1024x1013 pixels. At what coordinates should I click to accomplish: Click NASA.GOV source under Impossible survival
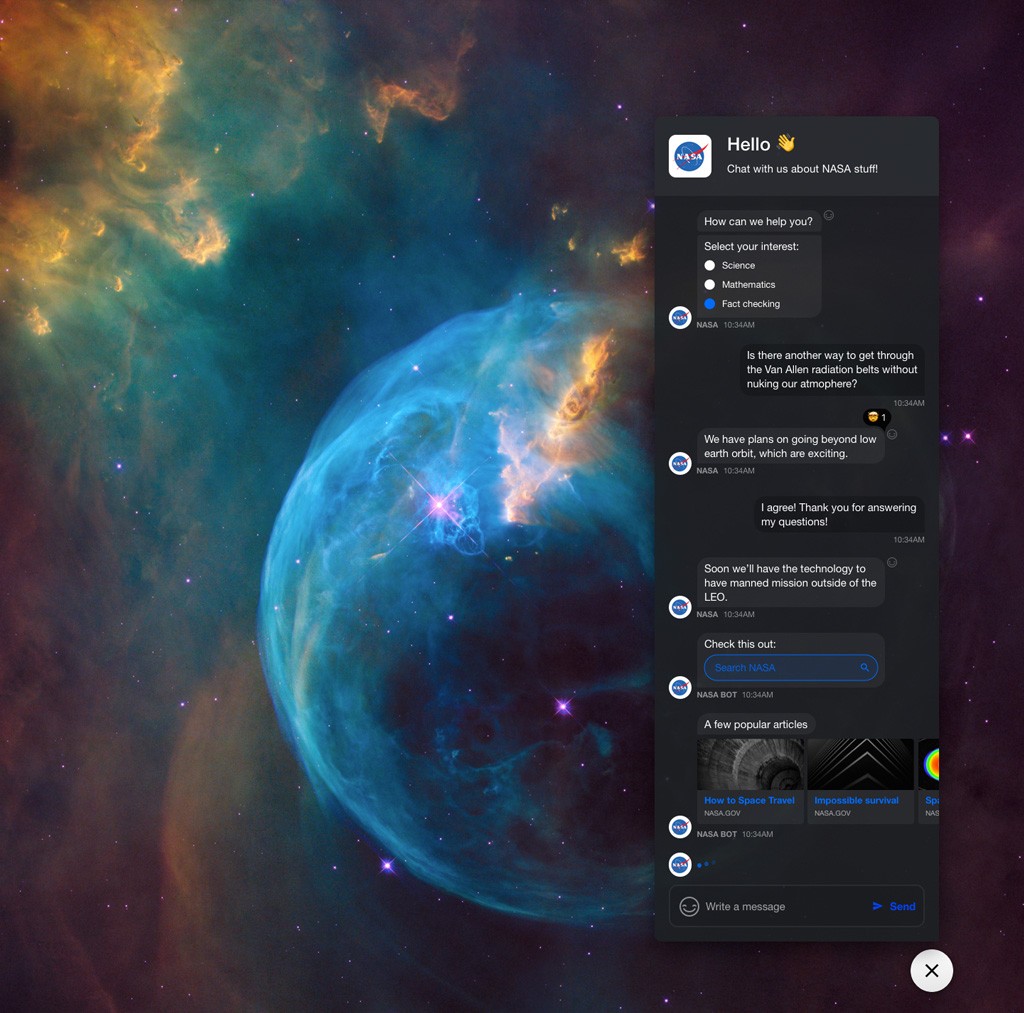(x=833, y=813)
